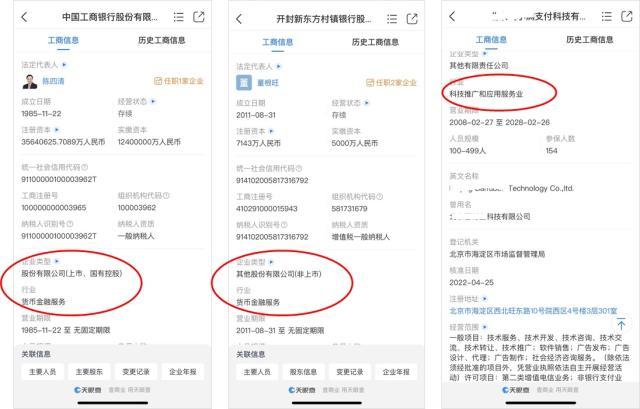Tap info icon beside 企业类型 on 支付科技 page
This screenshot has height=409, width=640.
(485, 53)
